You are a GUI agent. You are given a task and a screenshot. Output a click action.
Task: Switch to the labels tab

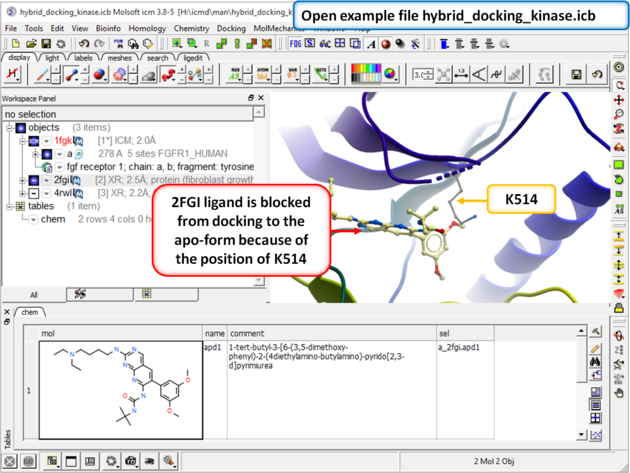pos(83,58)
